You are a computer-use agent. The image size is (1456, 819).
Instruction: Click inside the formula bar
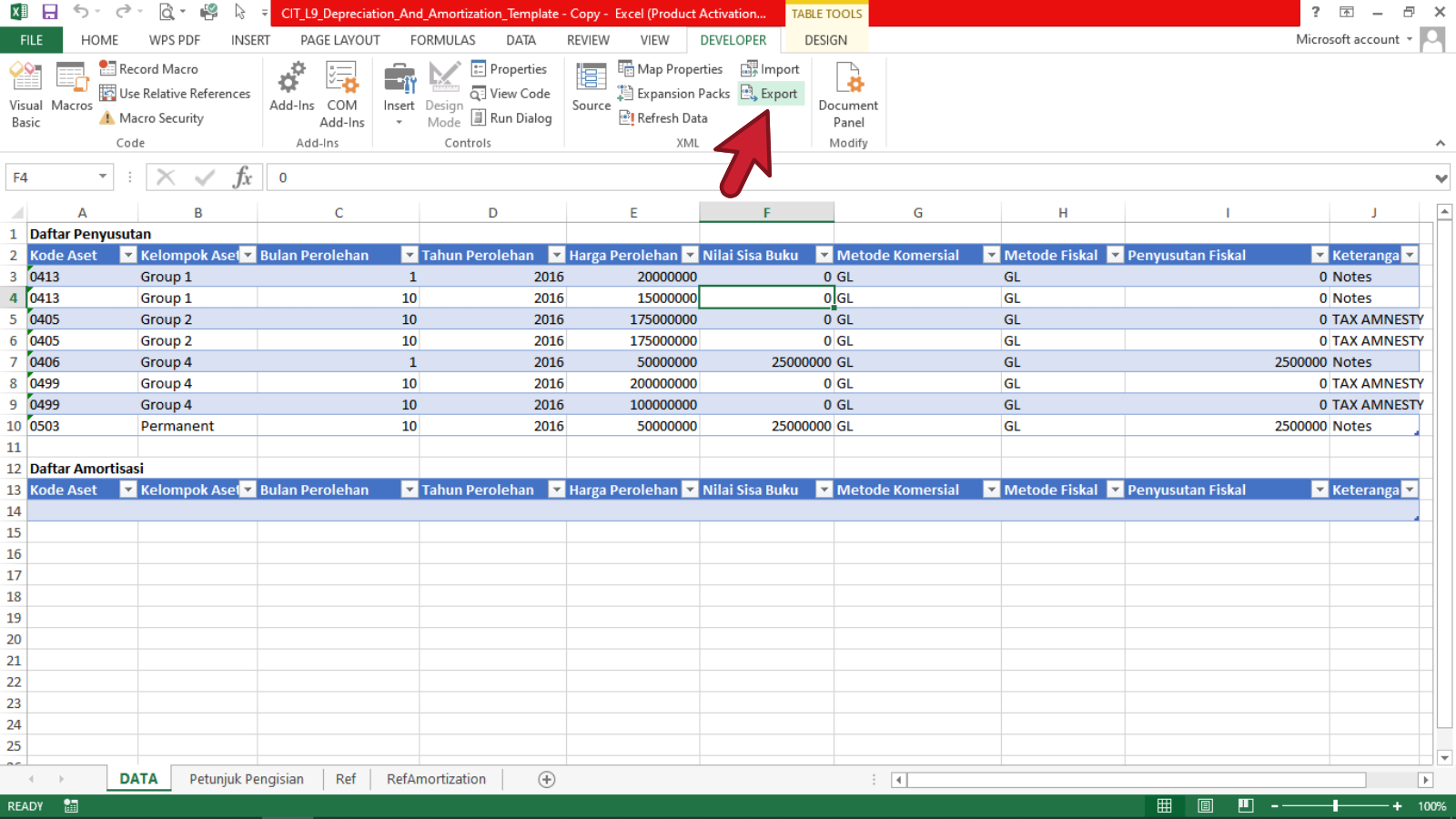[x=819, y=177]
